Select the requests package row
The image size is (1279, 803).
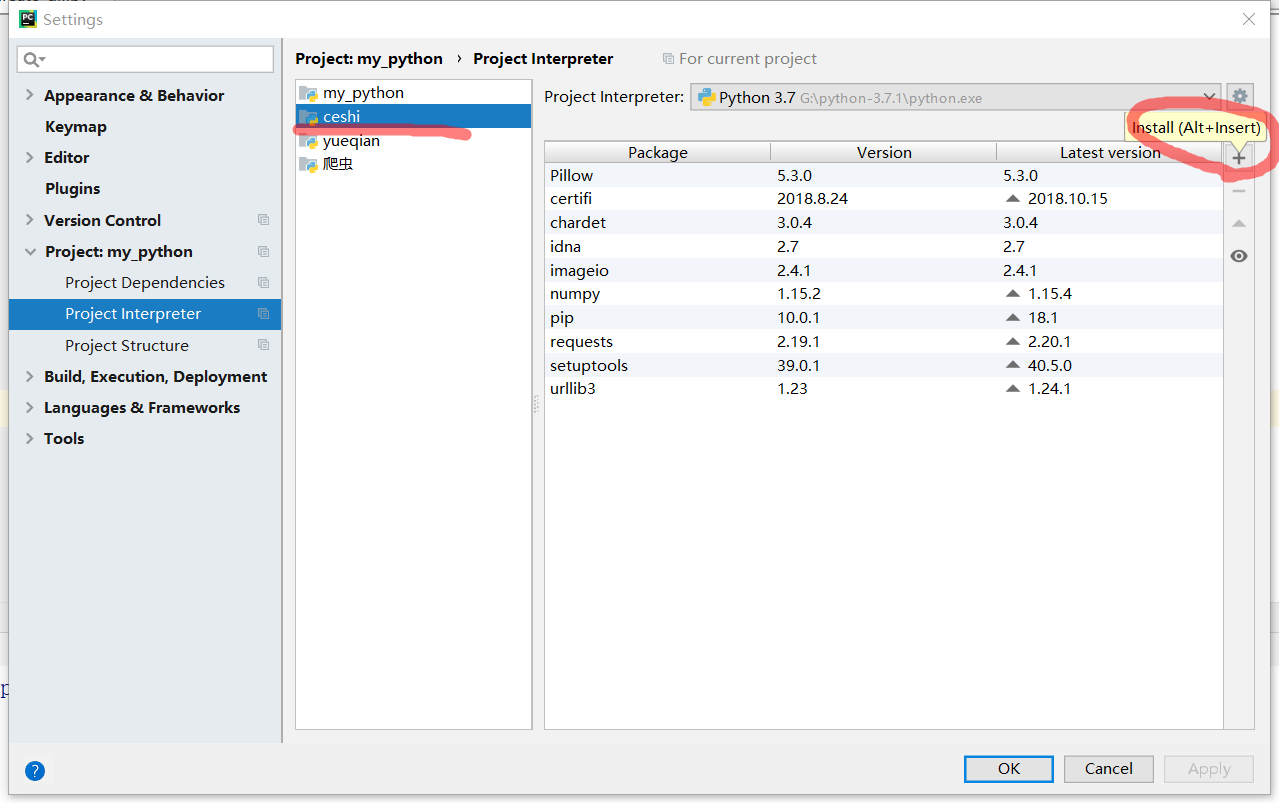pyautogui.click(x=884, y=341)
